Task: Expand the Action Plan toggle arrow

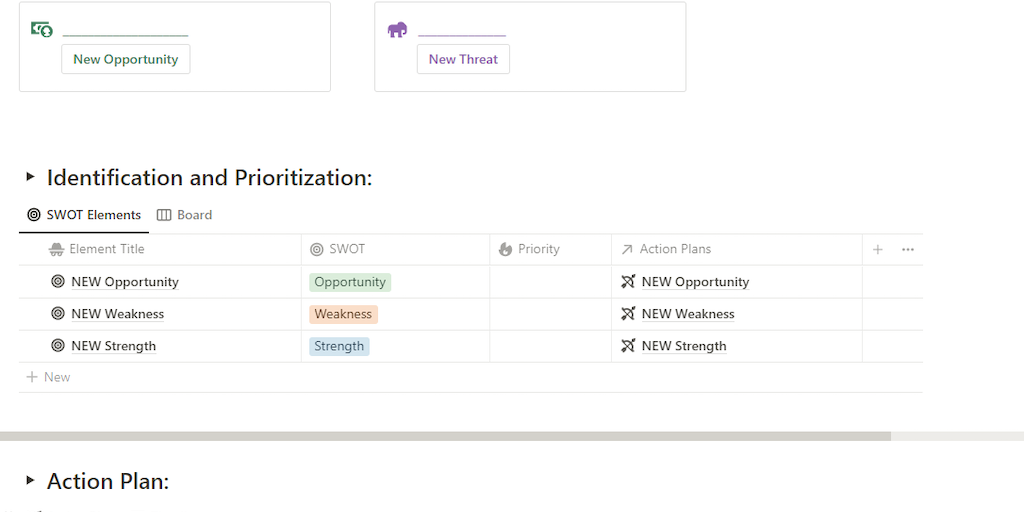Action: 30,481
